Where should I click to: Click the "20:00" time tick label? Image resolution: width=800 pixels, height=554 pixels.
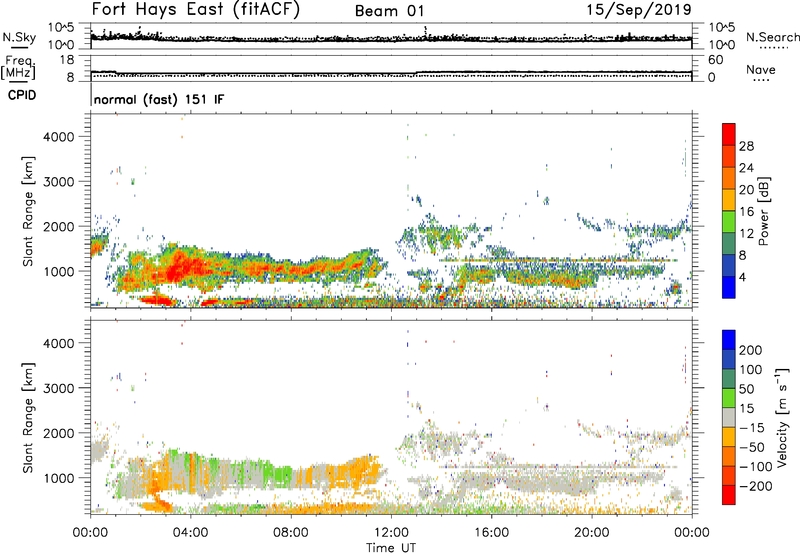(x=592, y=533)
